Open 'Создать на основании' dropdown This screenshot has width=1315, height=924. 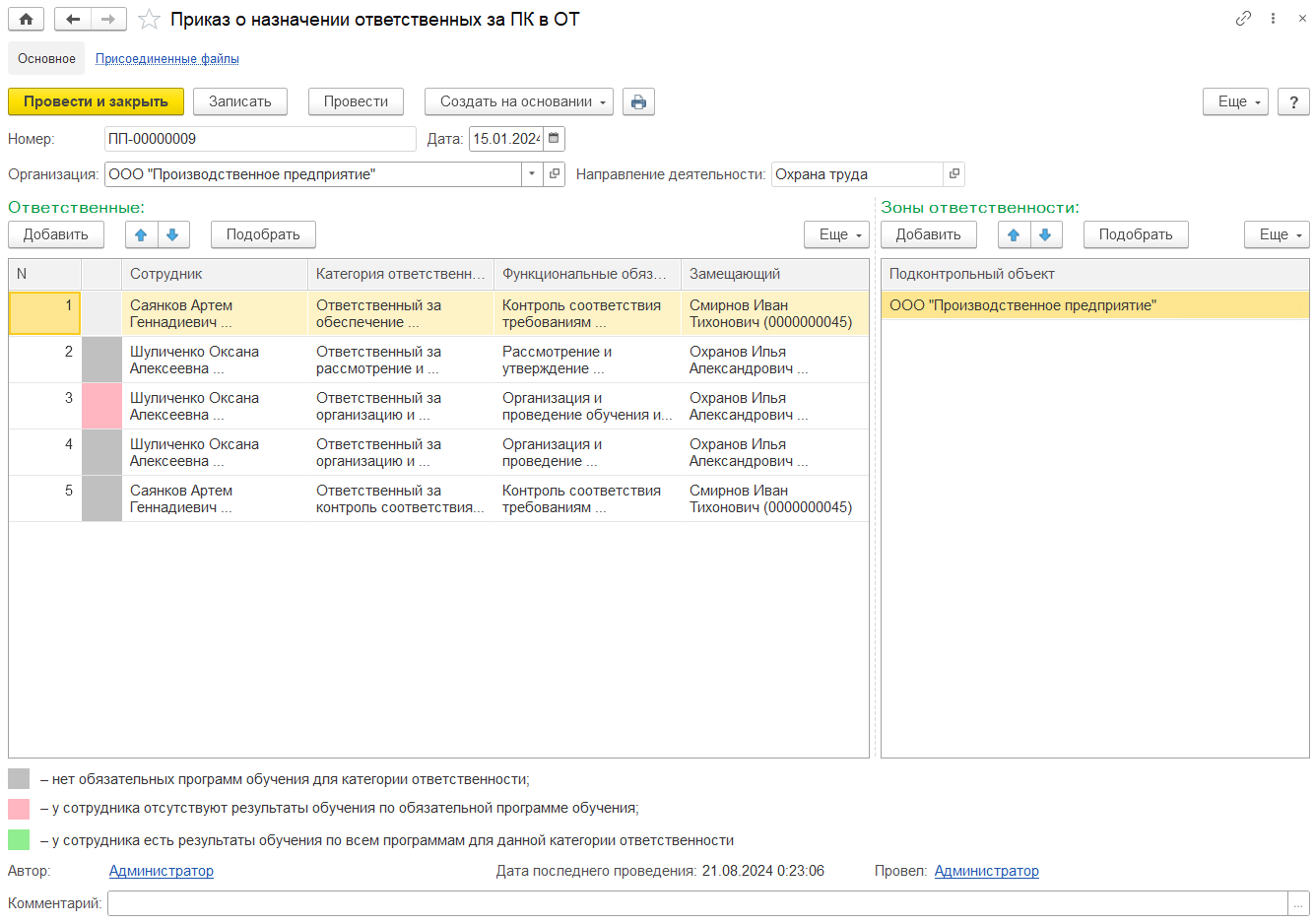519,101
